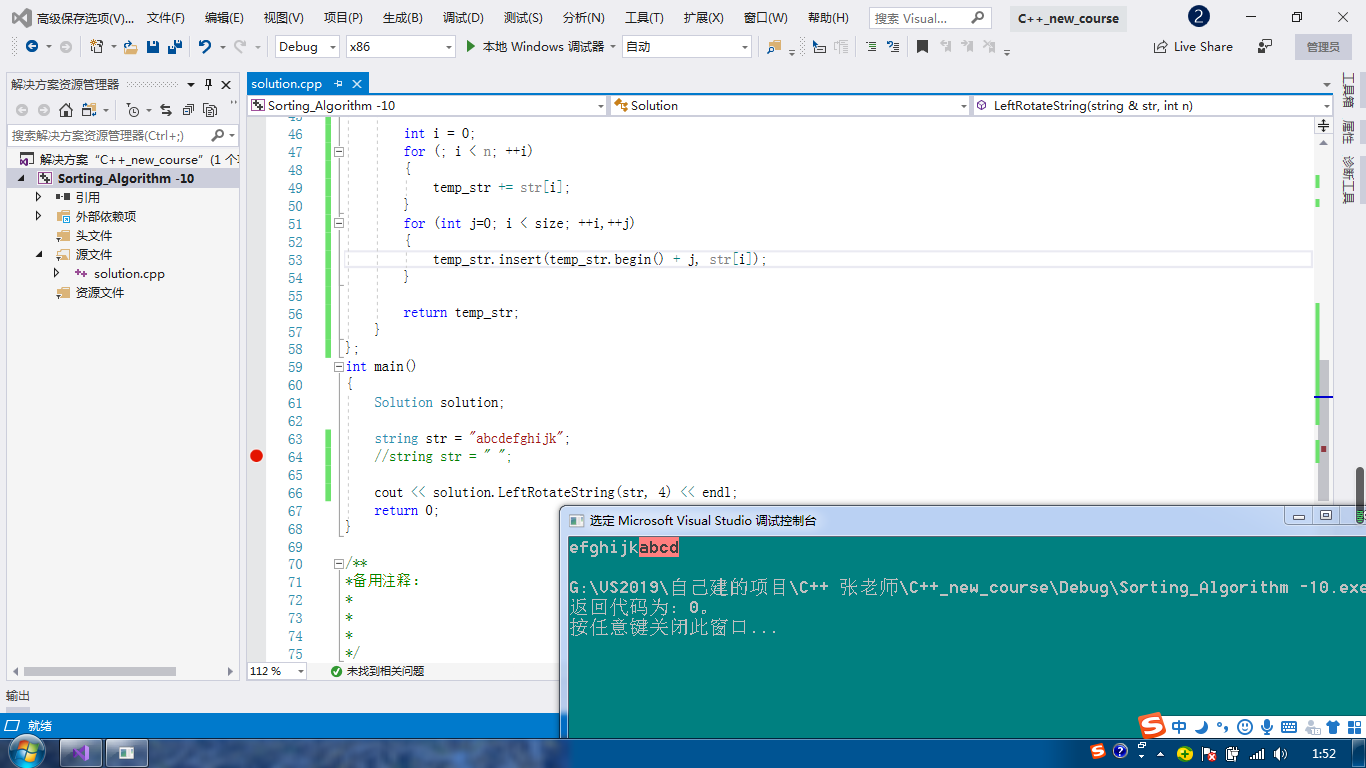Click the 管理员 button

tap(1322, 46)
